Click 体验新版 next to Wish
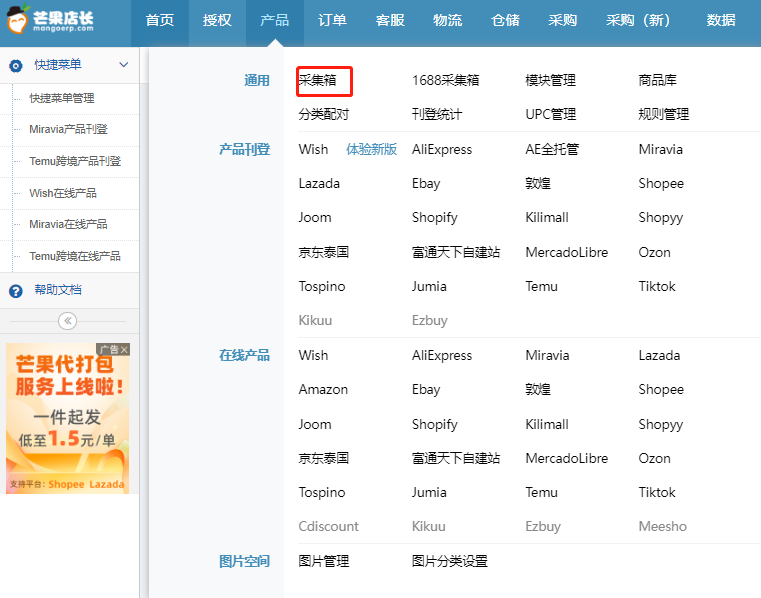Image resolution: width=761 pixels, height=598 pixels. pos(371,149)
